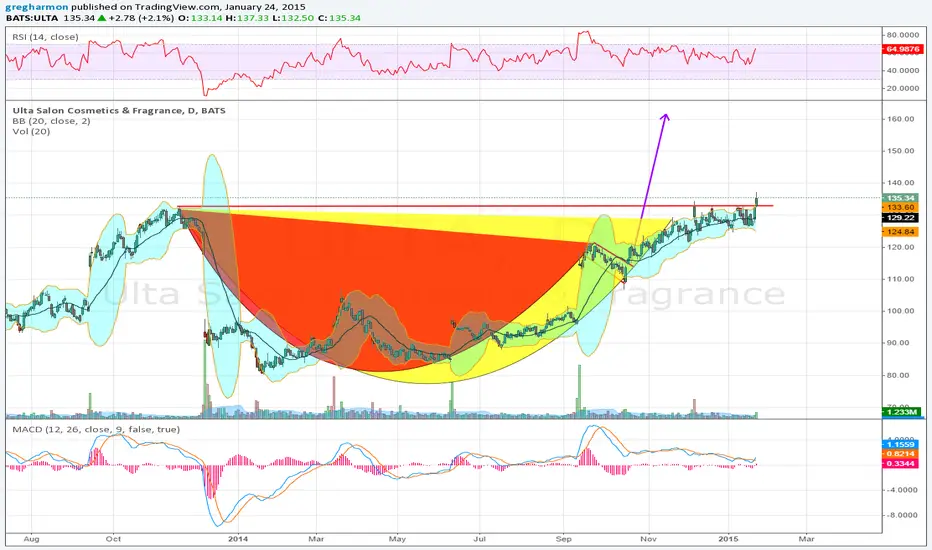Screen dimensions: 932x550
Task: Click the 110.00 price axis label
Action: 900,279
